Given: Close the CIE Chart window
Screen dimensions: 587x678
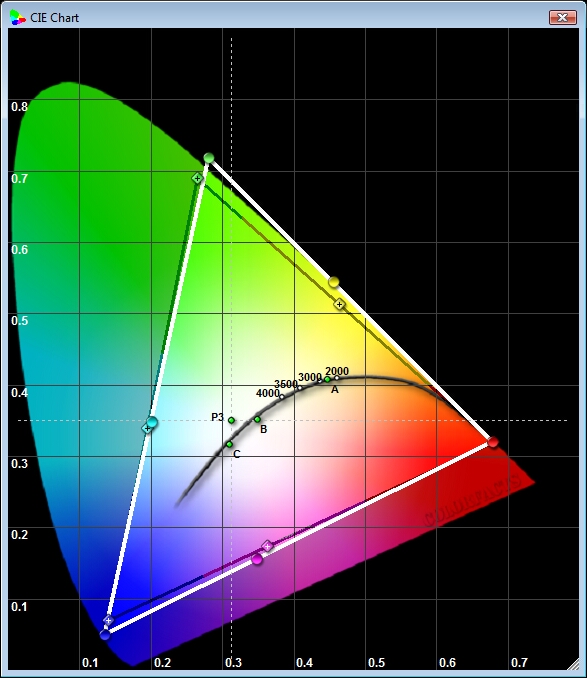Looking at the screenshot, I should pos(563,18).
